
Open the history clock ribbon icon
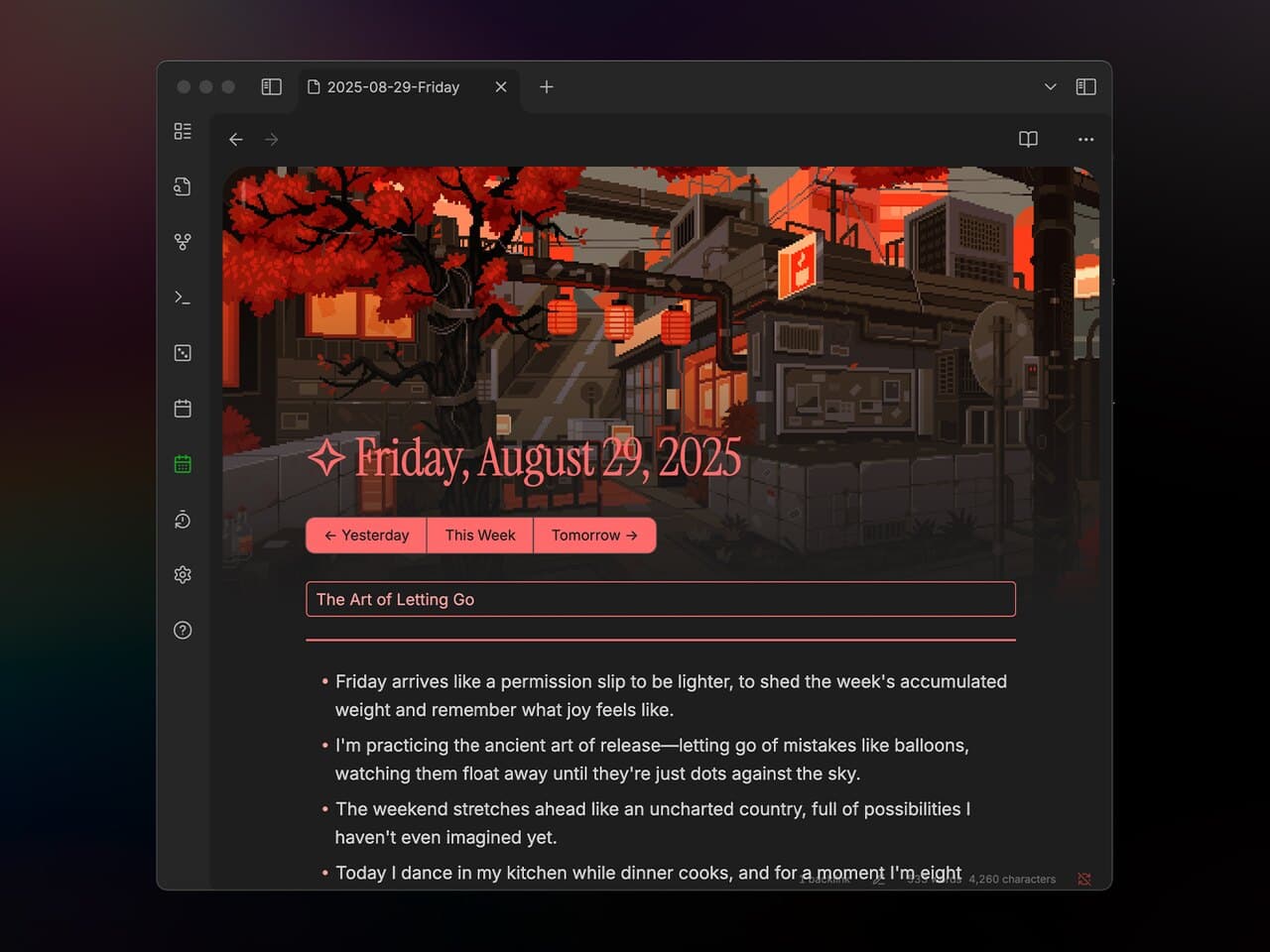(183, 520)
